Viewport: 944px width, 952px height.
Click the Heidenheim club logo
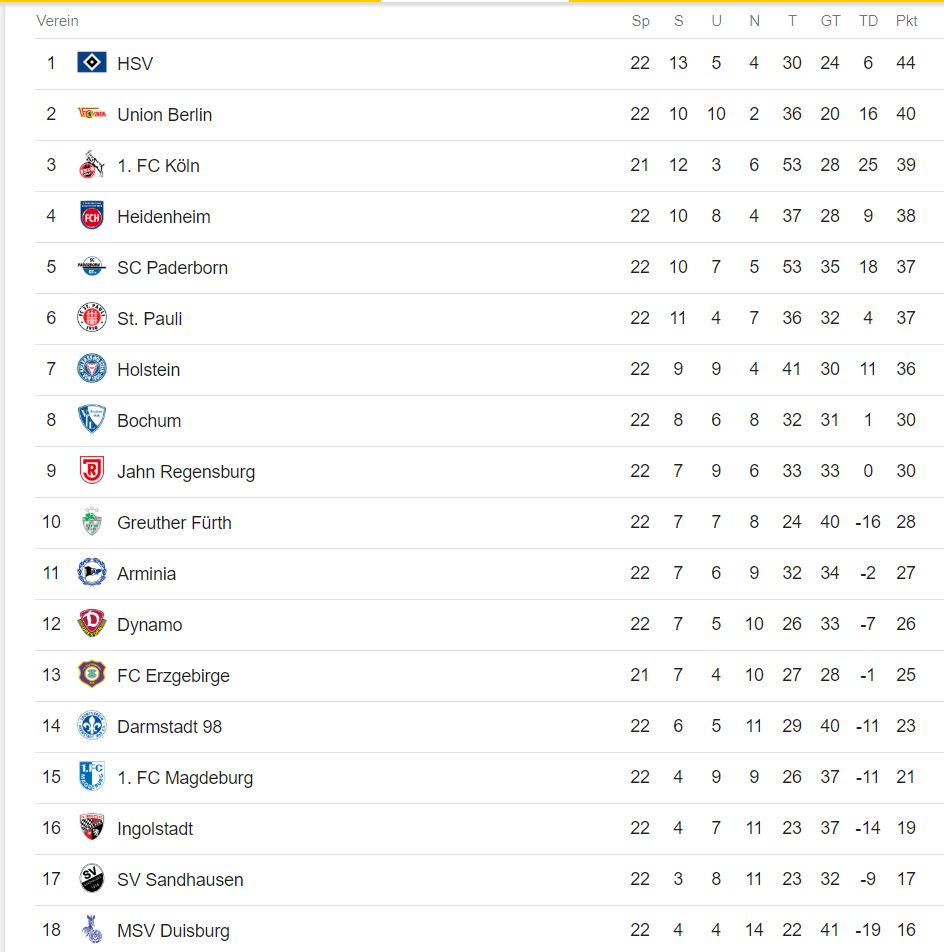(x=92, y=216)
